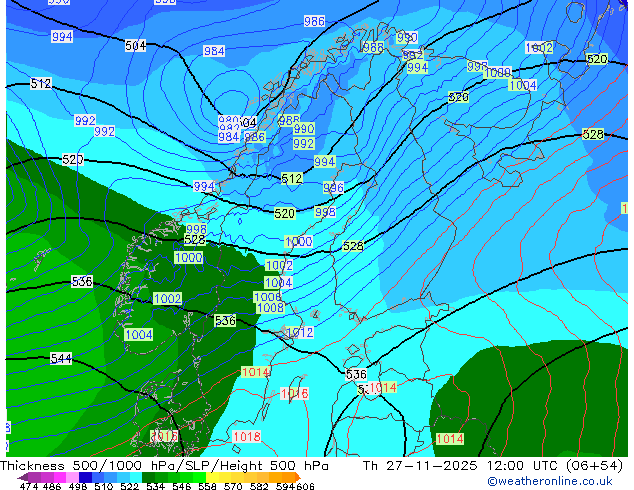
Task: Click the orange arrow tip ending the legend
Action: click(x=298, y=477)
